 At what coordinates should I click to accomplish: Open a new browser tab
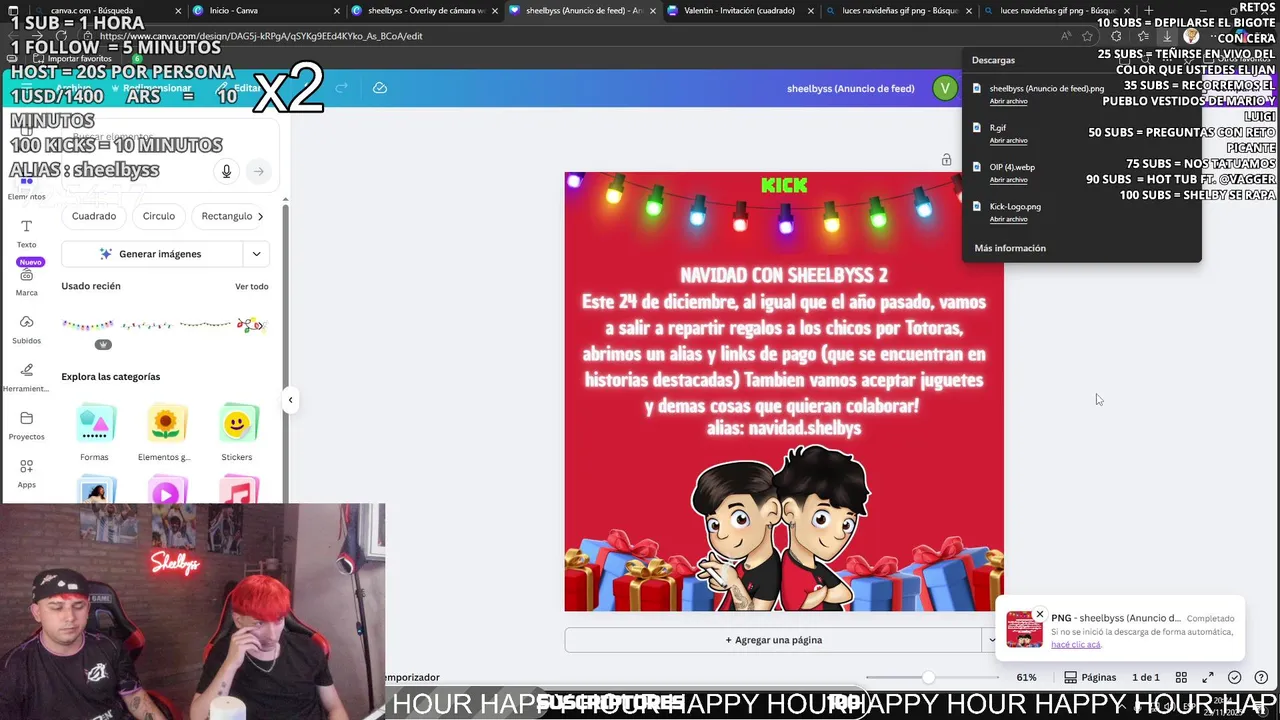pyautogui.click(x=1148, y=11)
